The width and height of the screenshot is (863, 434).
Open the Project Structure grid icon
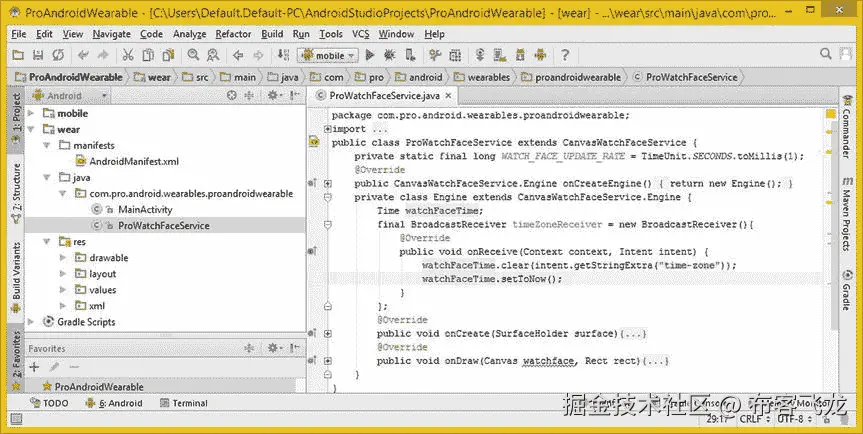[455, 55]
